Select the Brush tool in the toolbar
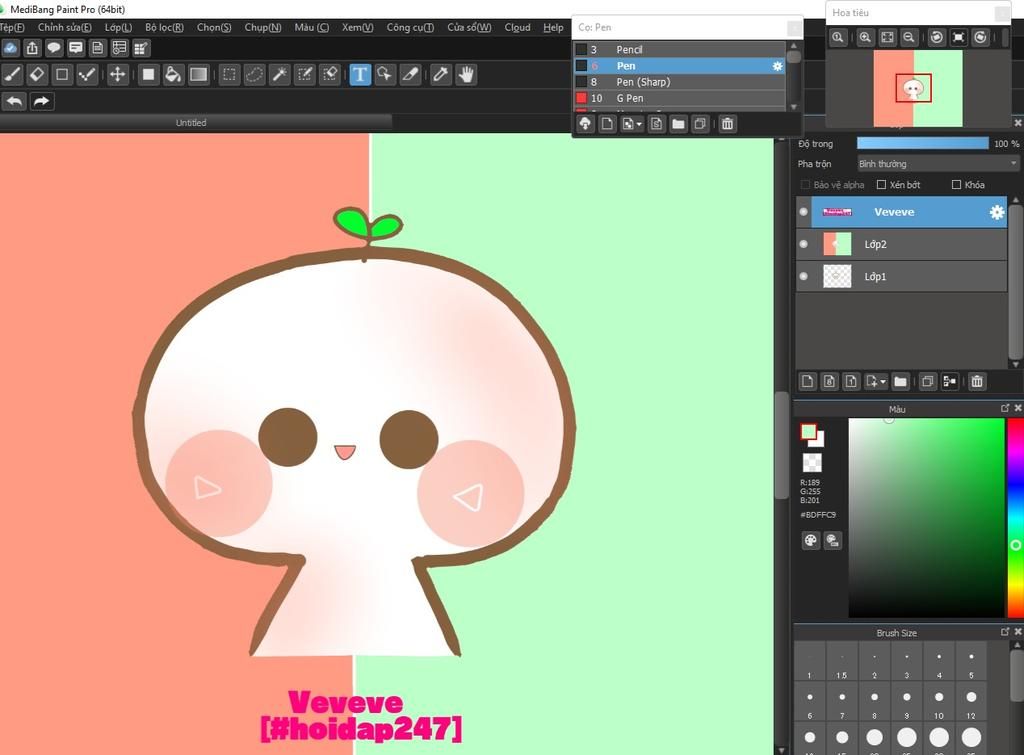The height and width of the screenshot is (755, 1024). (x=12, y=74)
